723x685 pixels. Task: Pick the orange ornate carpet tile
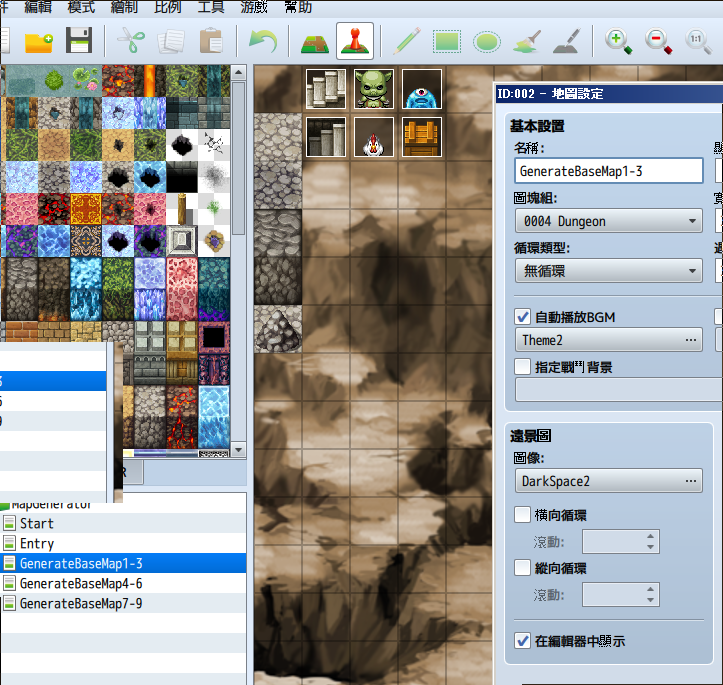86,209
